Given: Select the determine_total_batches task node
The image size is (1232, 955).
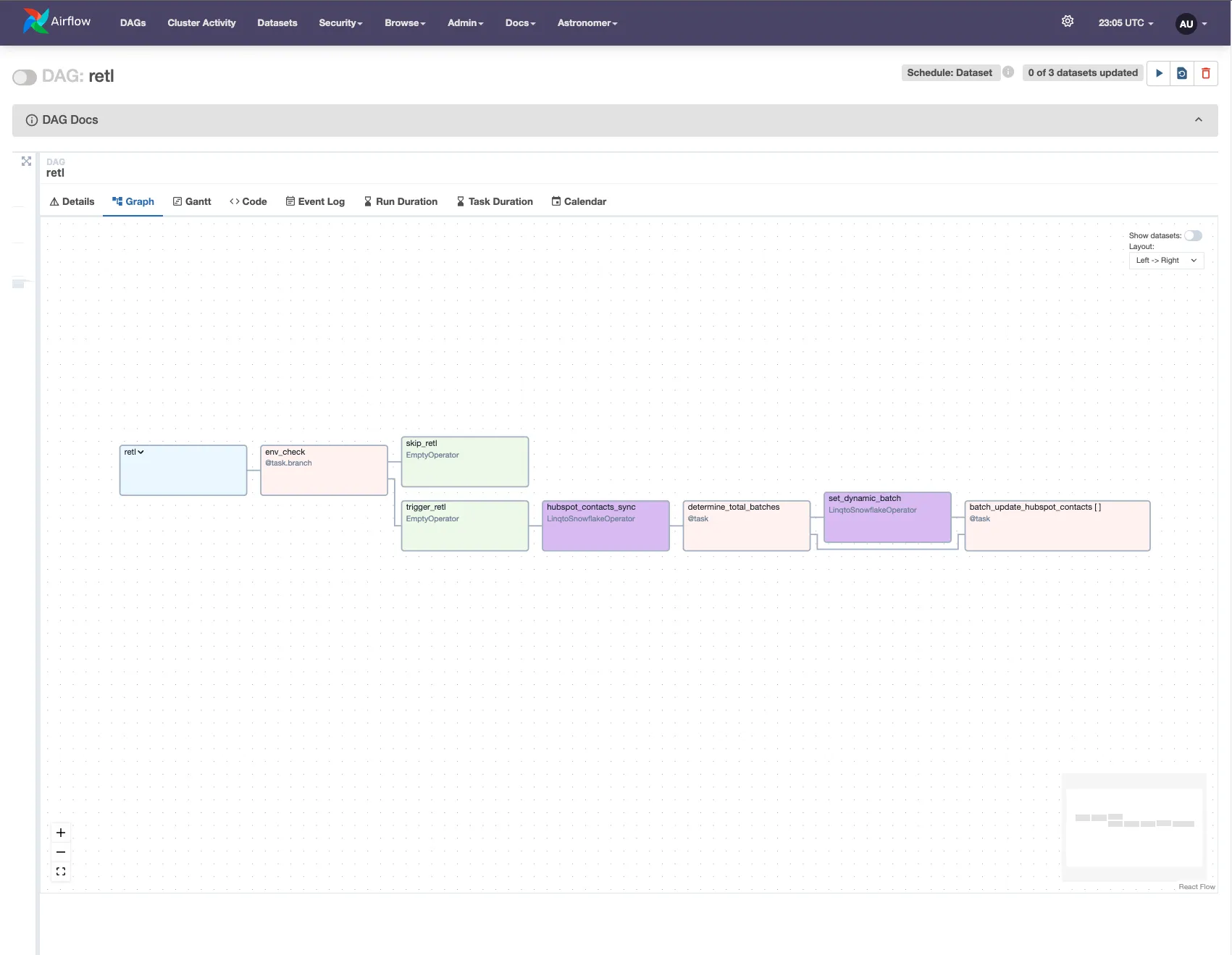Looking at the screenshot, I should 747,526.
